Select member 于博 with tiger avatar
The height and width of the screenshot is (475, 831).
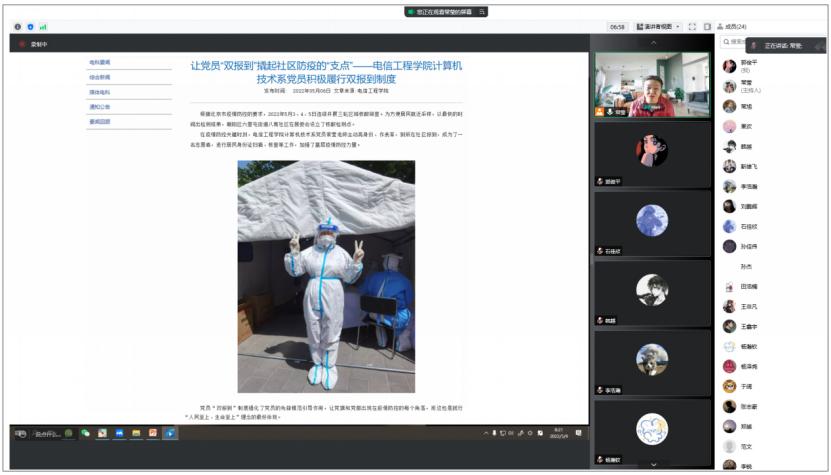coord(771,386)
